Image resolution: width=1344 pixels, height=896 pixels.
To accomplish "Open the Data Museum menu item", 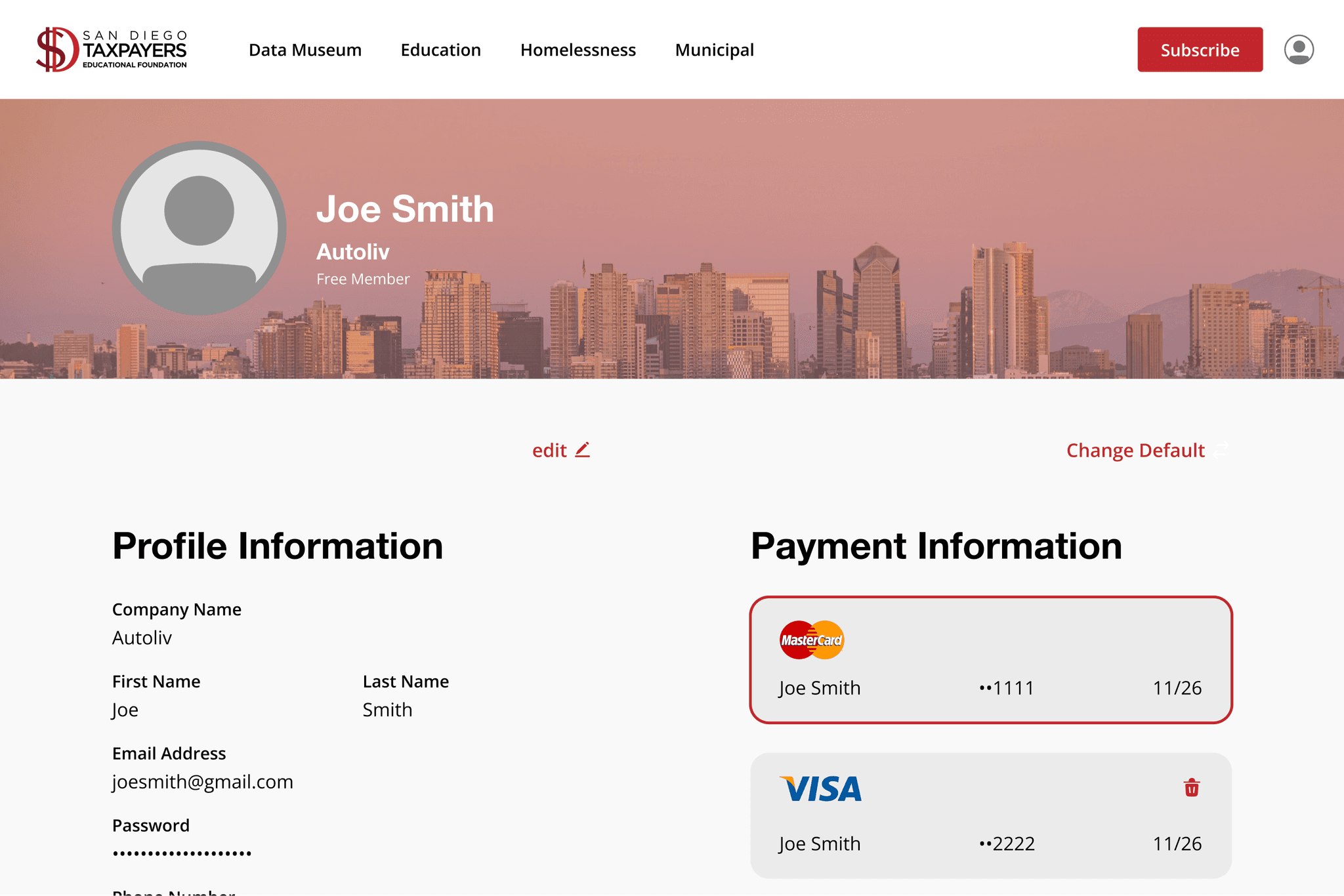I will [304, 50].
